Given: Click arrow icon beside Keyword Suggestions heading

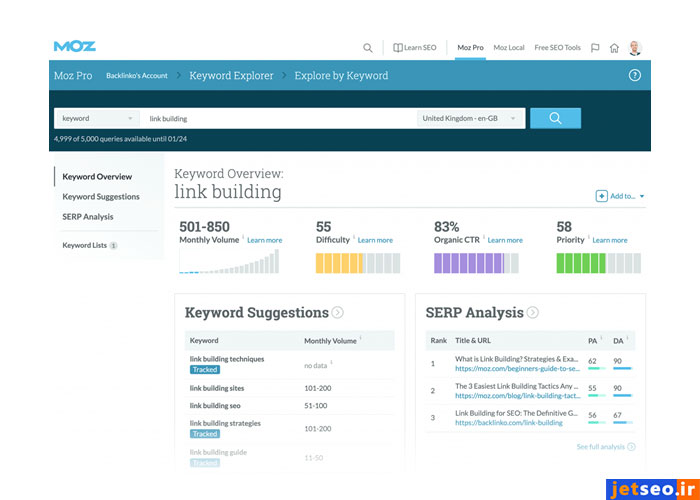Looking at the screenshot, I should (338, 313).
